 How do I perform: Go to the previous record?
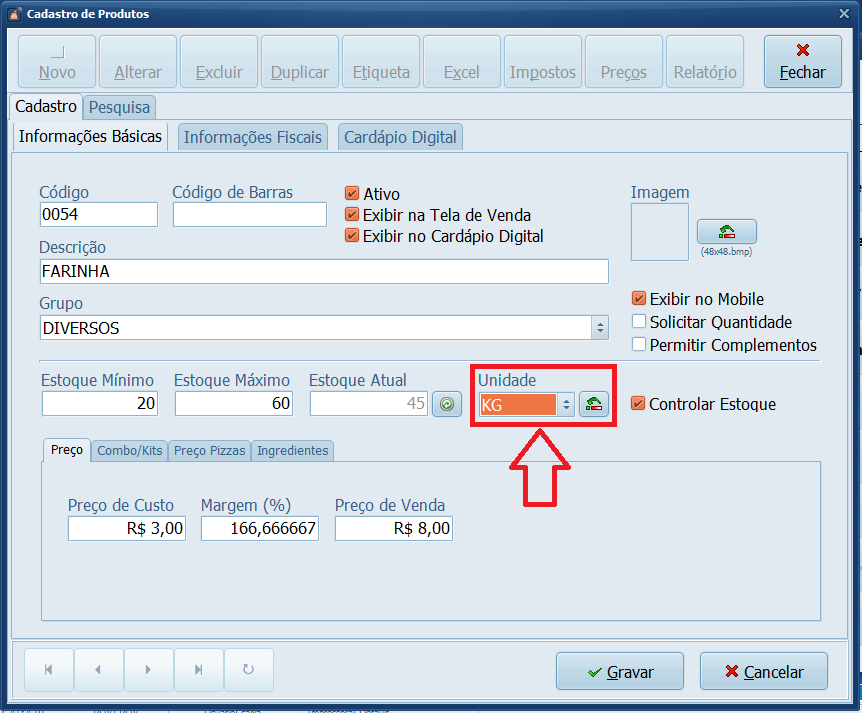[x=98, y=670]
